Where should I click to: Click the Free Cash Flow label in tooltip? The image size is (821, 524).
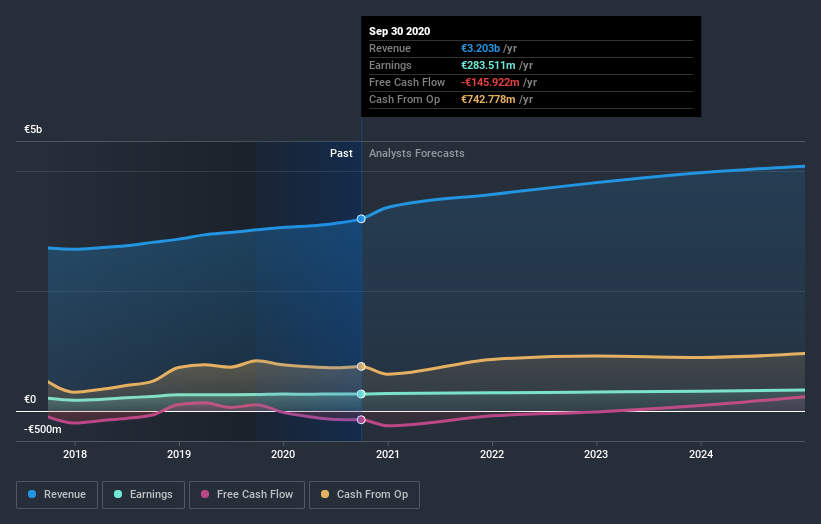click(x=407, y=82)
